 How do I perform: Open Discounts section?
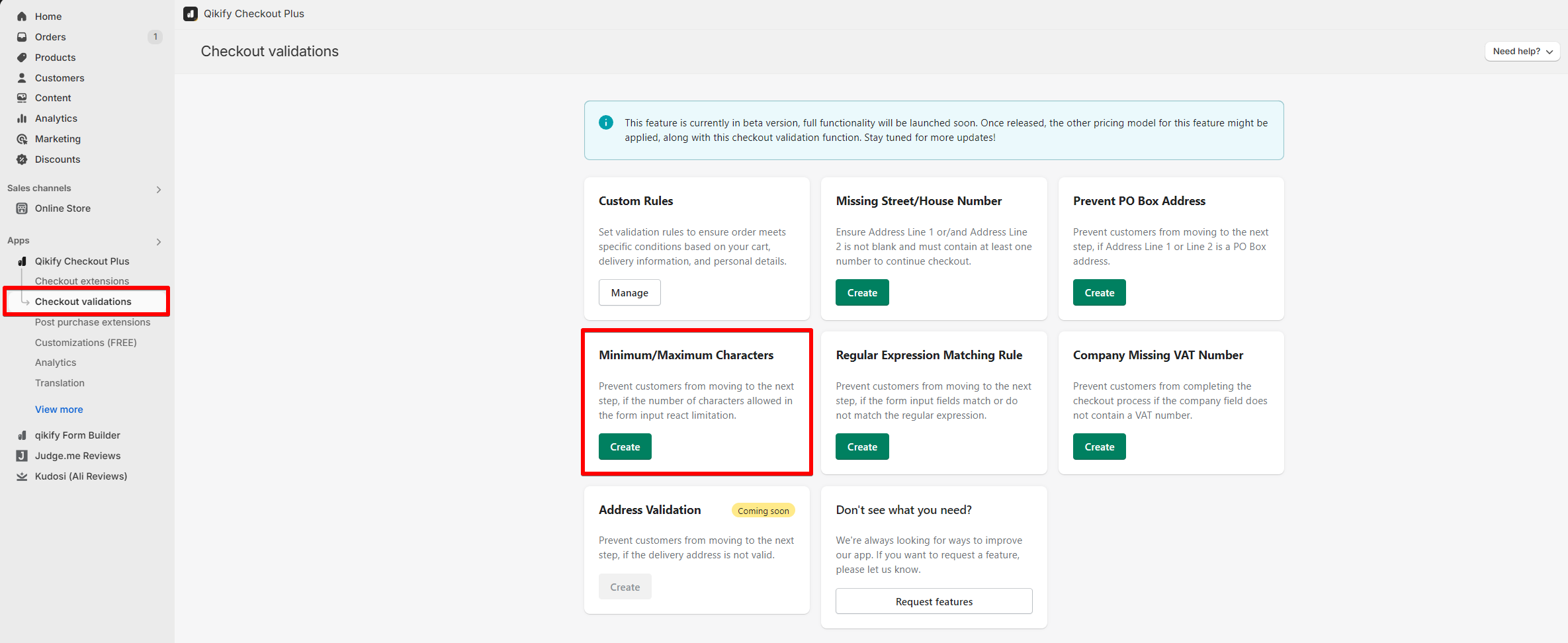(58, 159)
